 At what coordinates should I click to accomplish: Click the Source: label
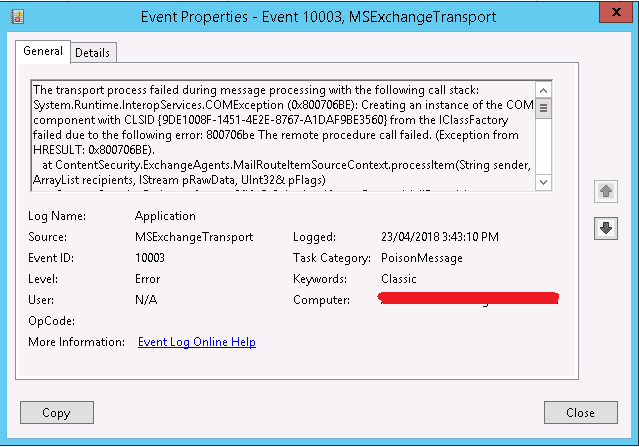click(47, 237)
